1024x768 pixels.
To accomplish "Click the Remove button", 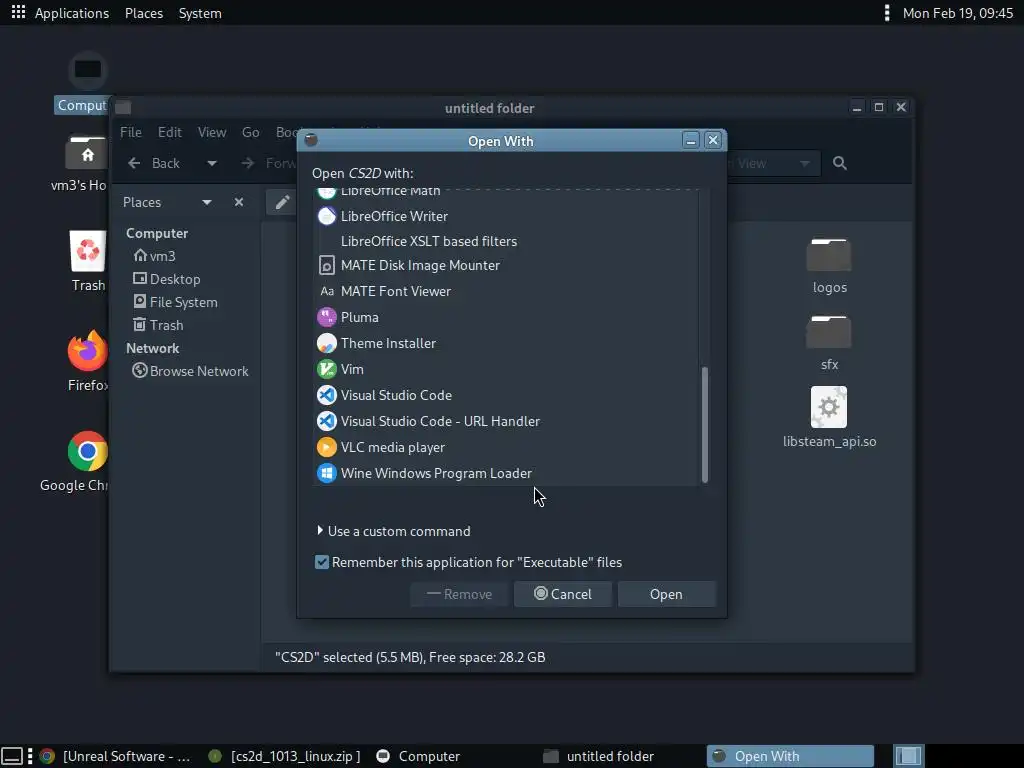I will tap(459, 594).
